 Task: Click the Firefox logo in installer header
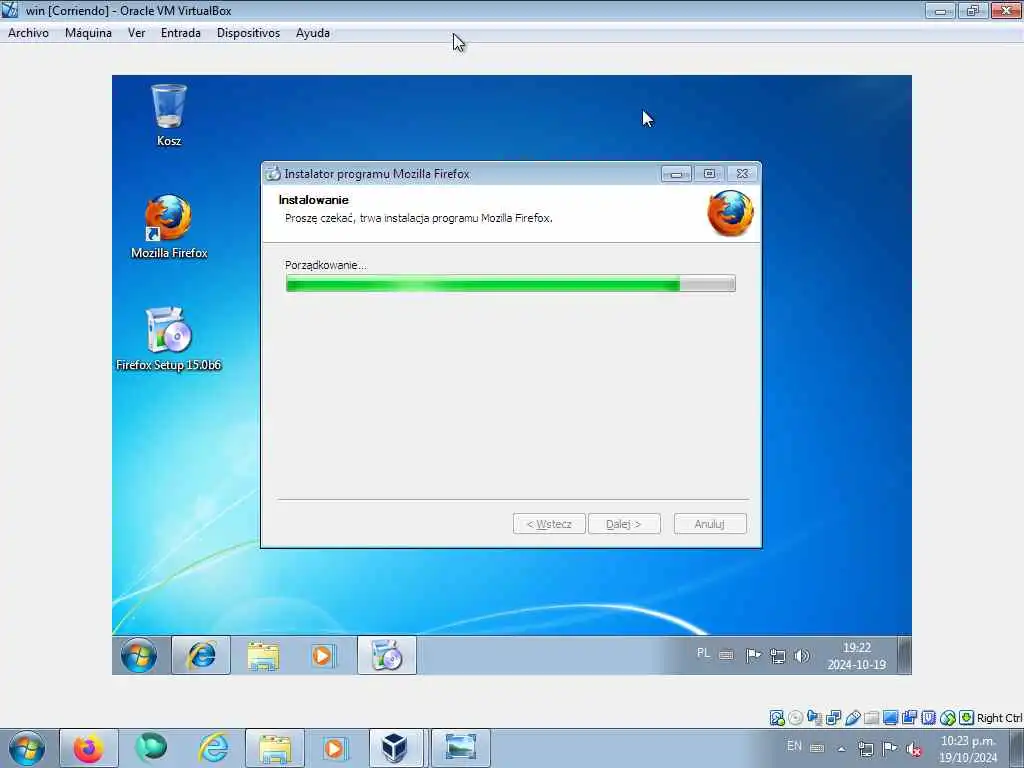[x=730, y=213]
